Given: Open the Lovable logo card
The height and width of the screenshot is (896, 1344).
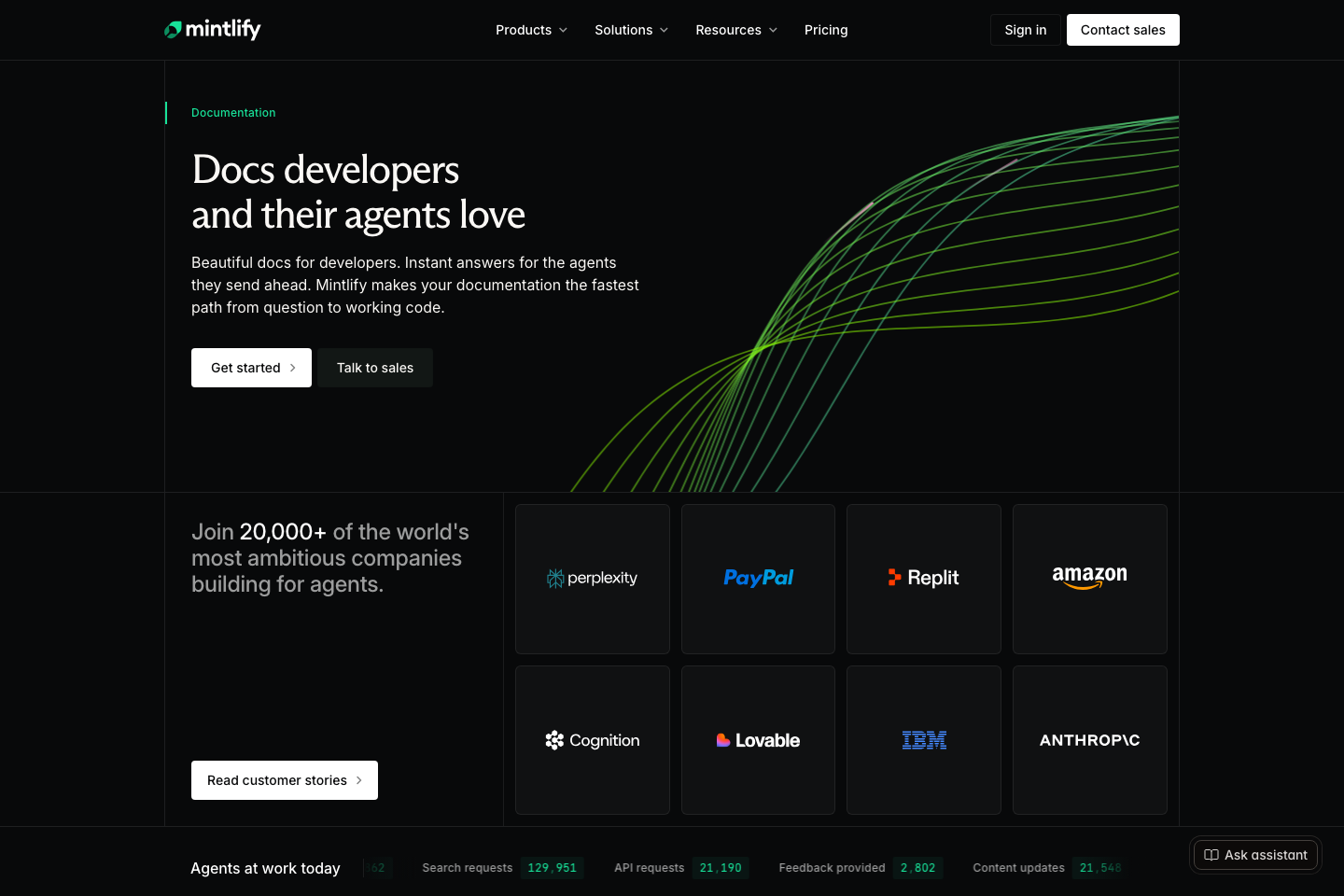Looking at the screenshot, I should (758, 740).
